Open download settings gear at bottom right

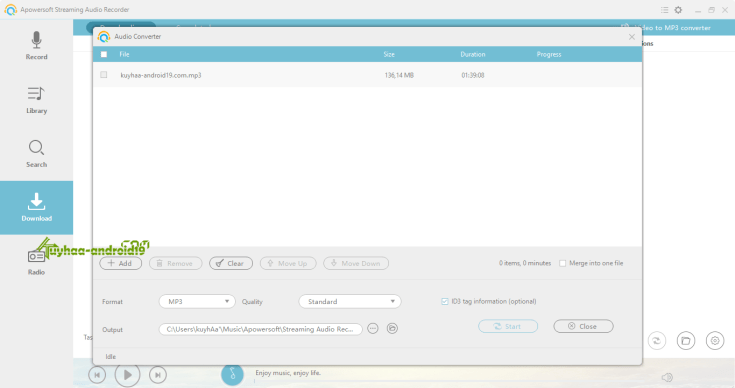tap(715, 341)
